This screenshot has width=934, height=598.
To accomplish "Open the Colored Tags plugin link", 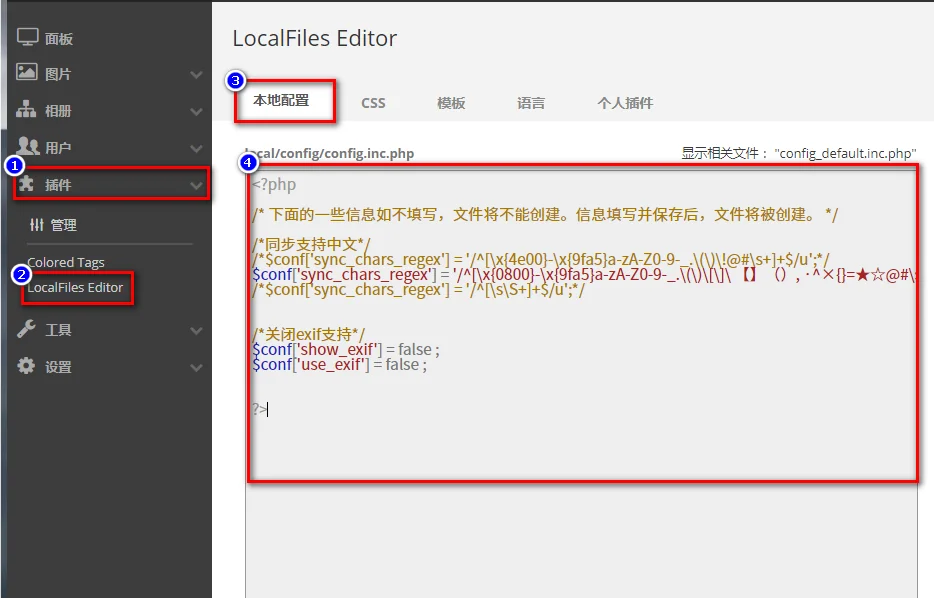I will 66,262.
